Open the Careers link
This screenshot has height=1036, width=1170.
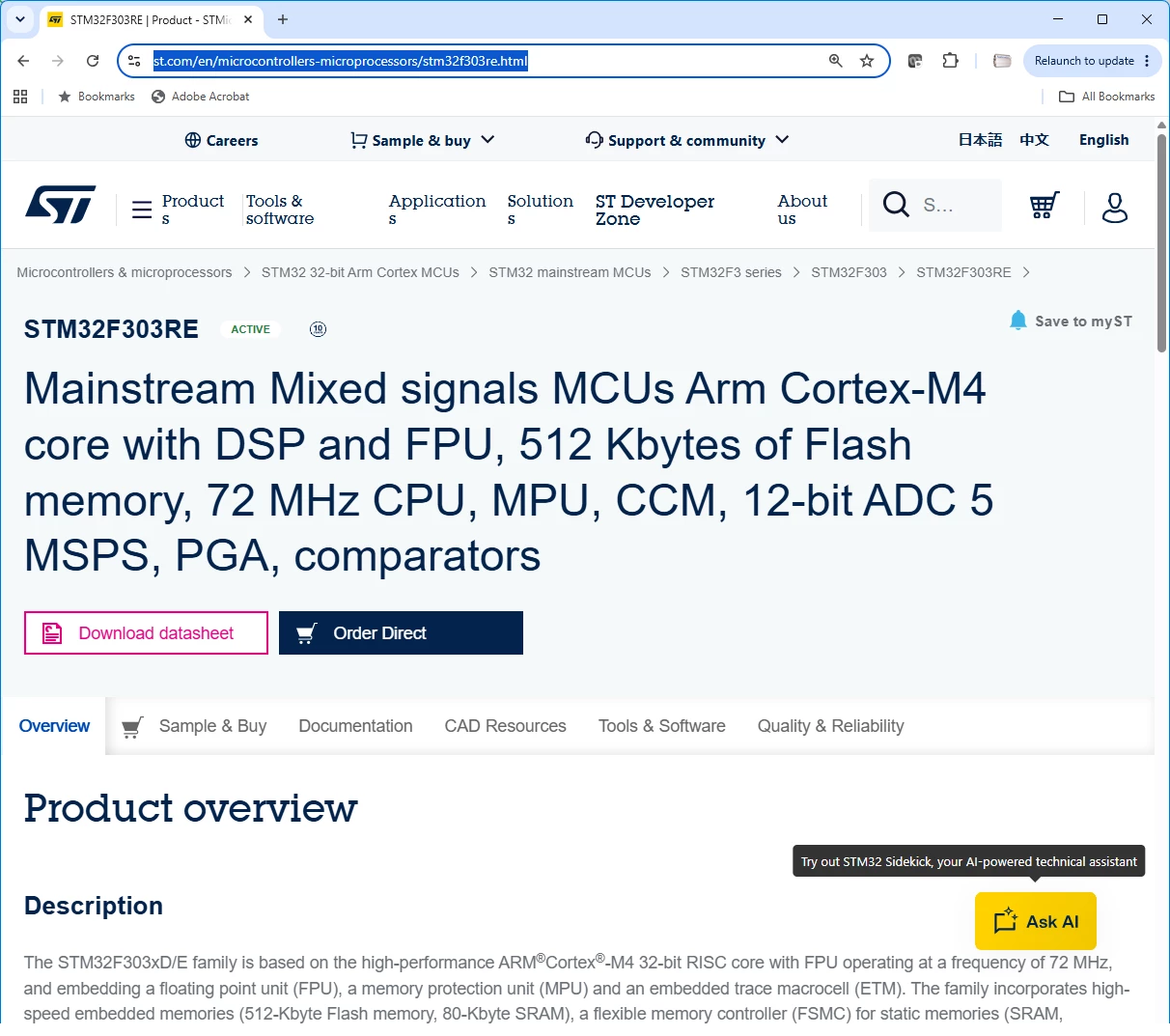pos(221,140)
